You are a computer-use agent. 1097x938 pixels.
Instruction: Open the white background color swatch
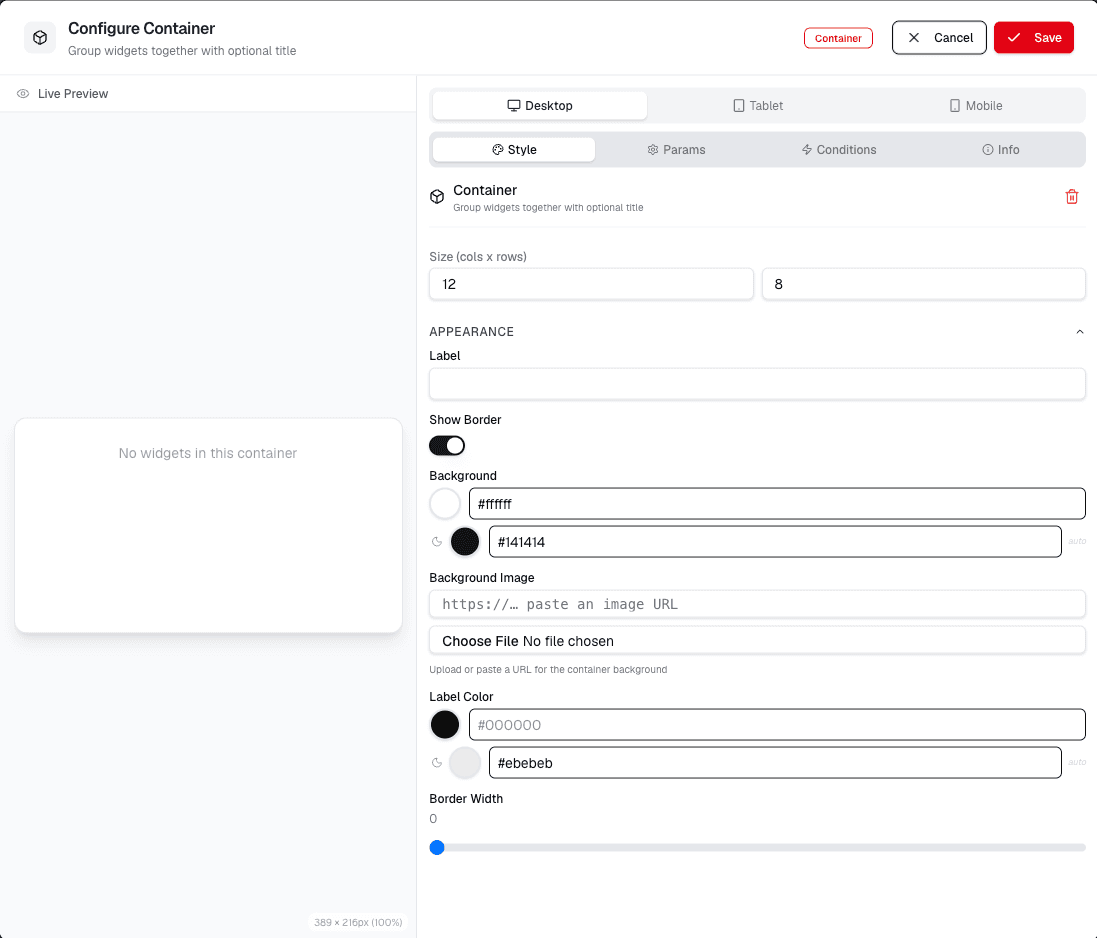[445, 504]
